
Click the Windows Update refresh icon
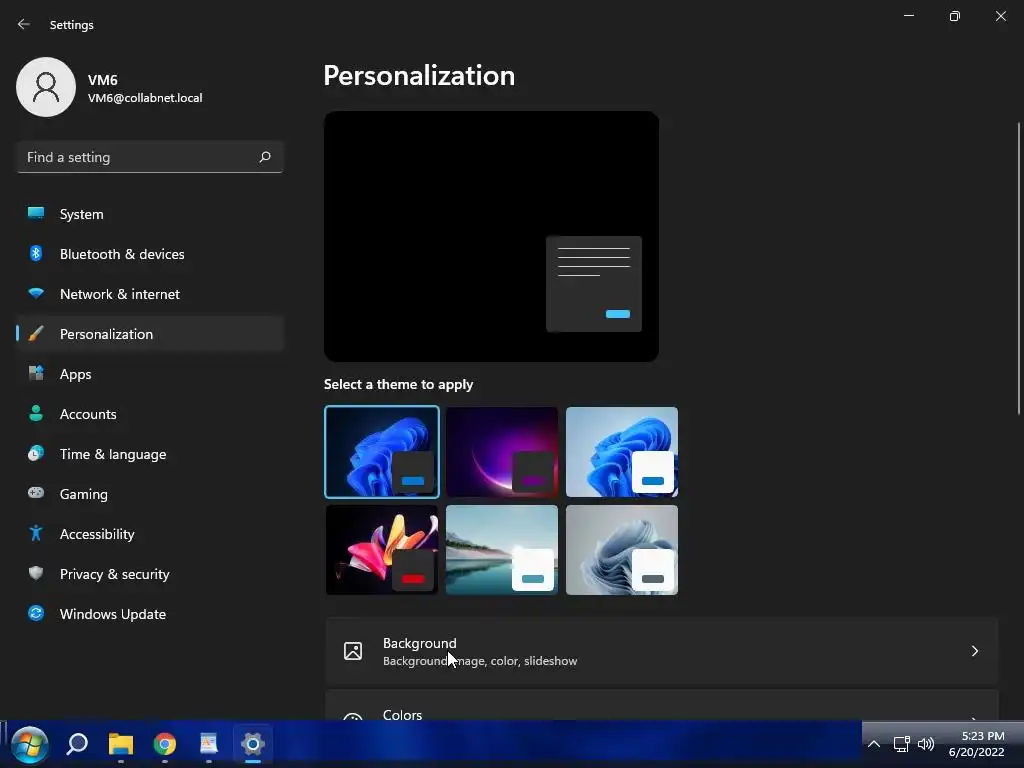tap(36, 613)
